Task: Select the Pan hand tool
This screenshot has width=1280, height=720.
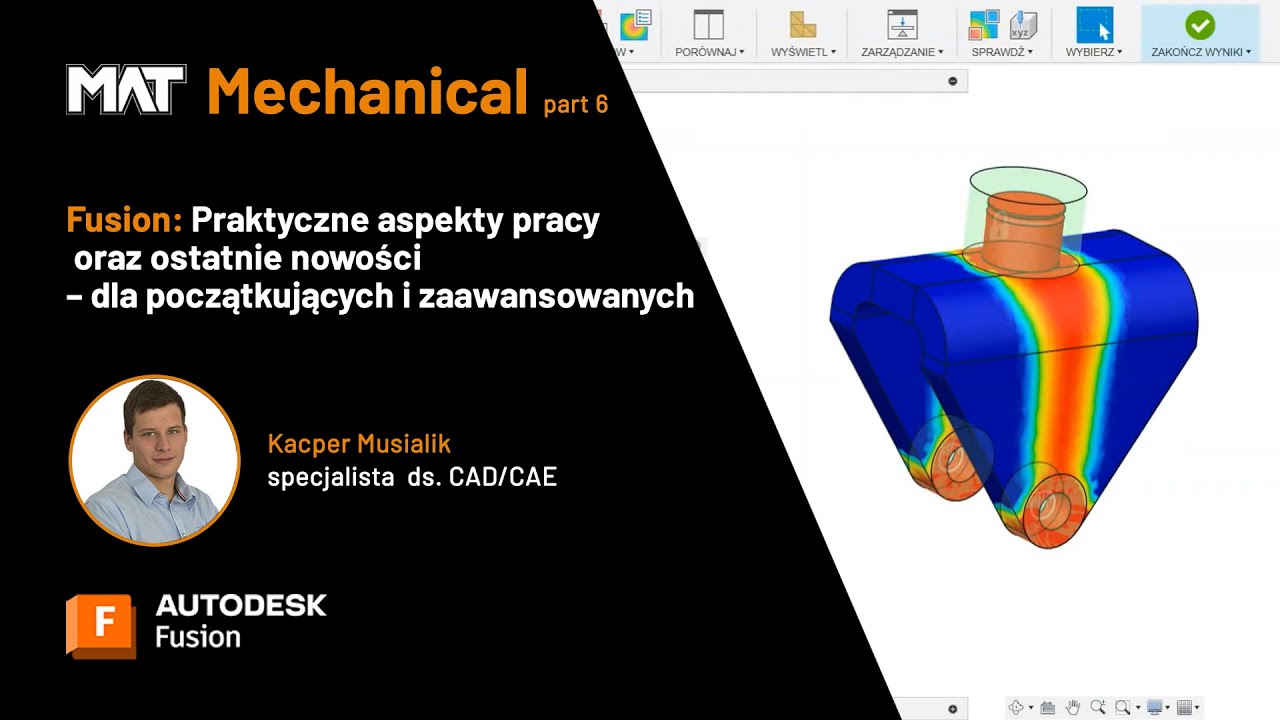Action: coord(1073,707)
